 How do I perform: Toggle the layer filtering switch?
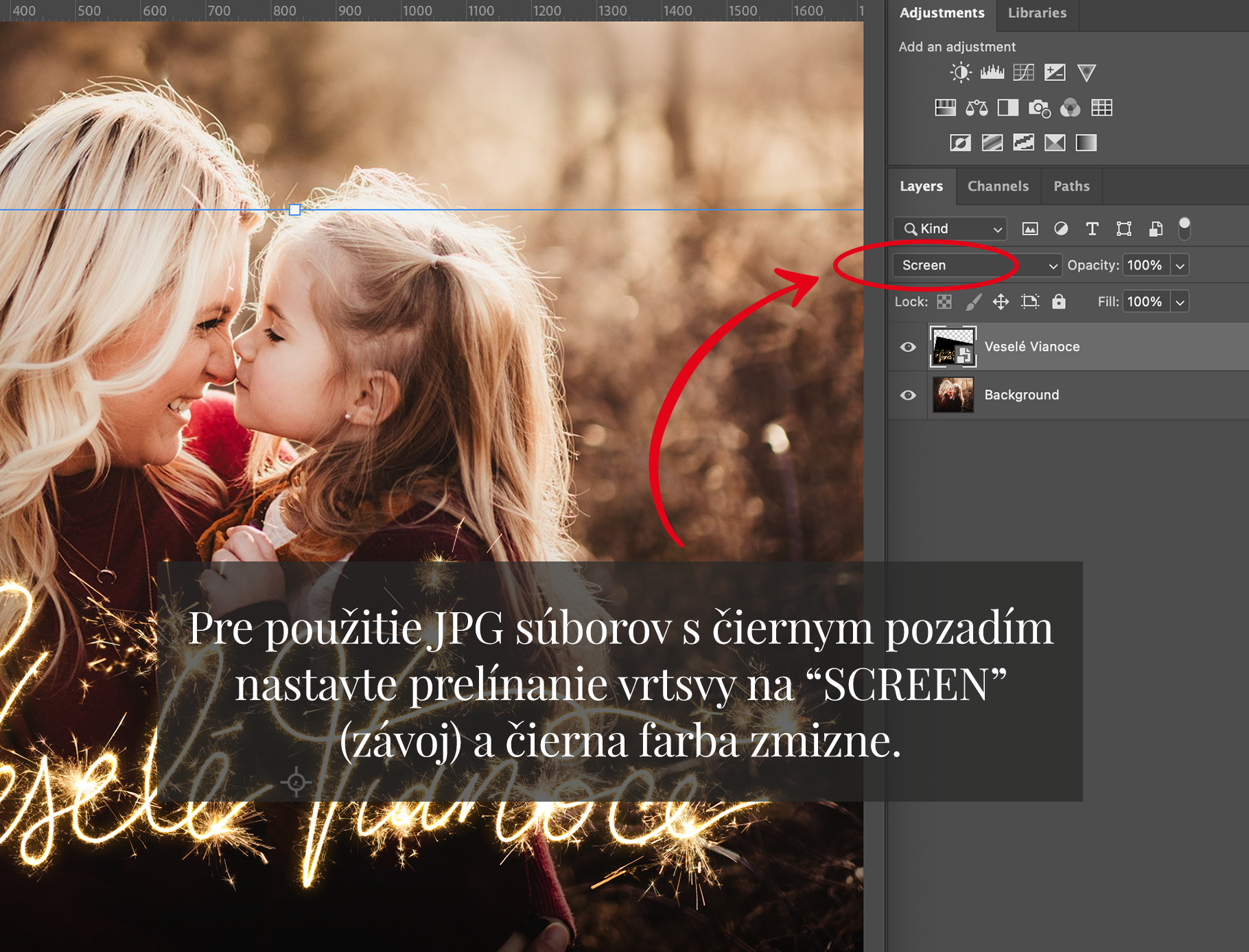[1184, 229]
